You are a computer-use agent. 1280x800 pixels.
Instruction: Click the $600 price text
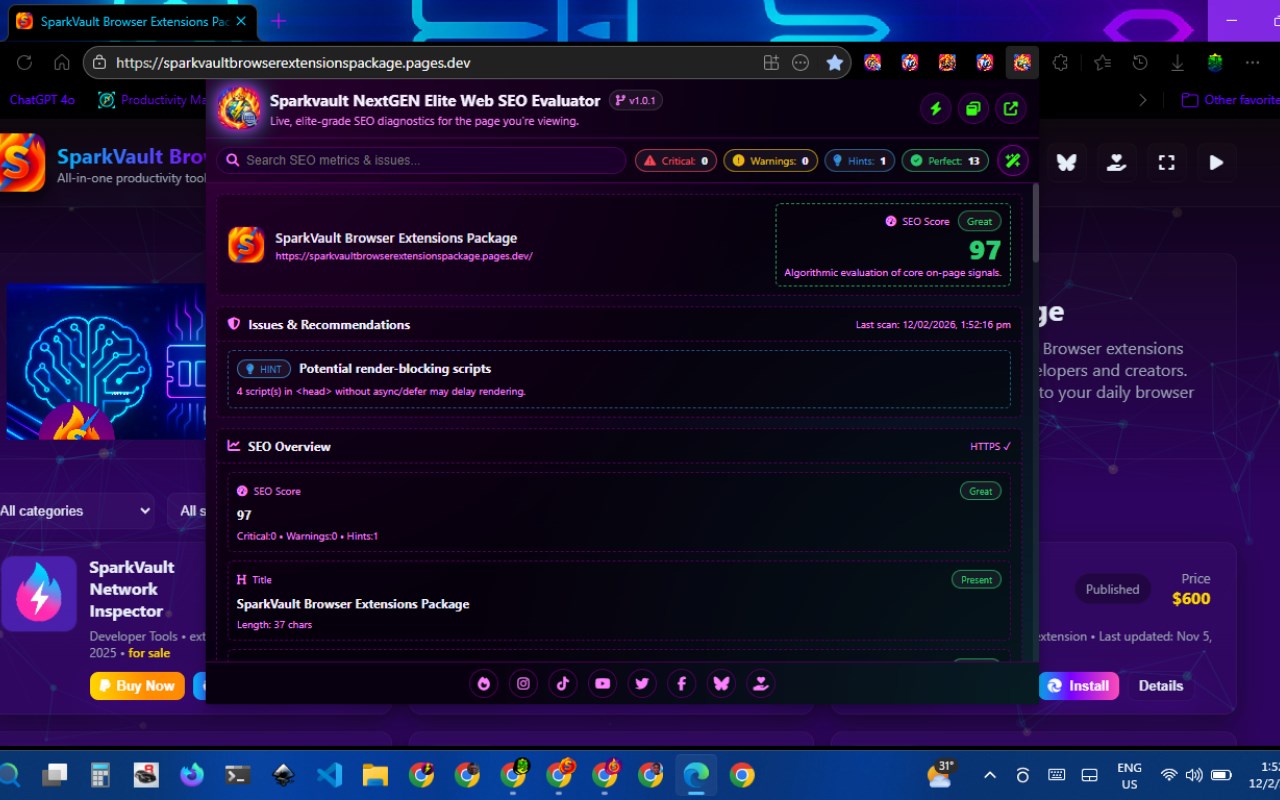pyautogui.click(x=1191, y=599)
